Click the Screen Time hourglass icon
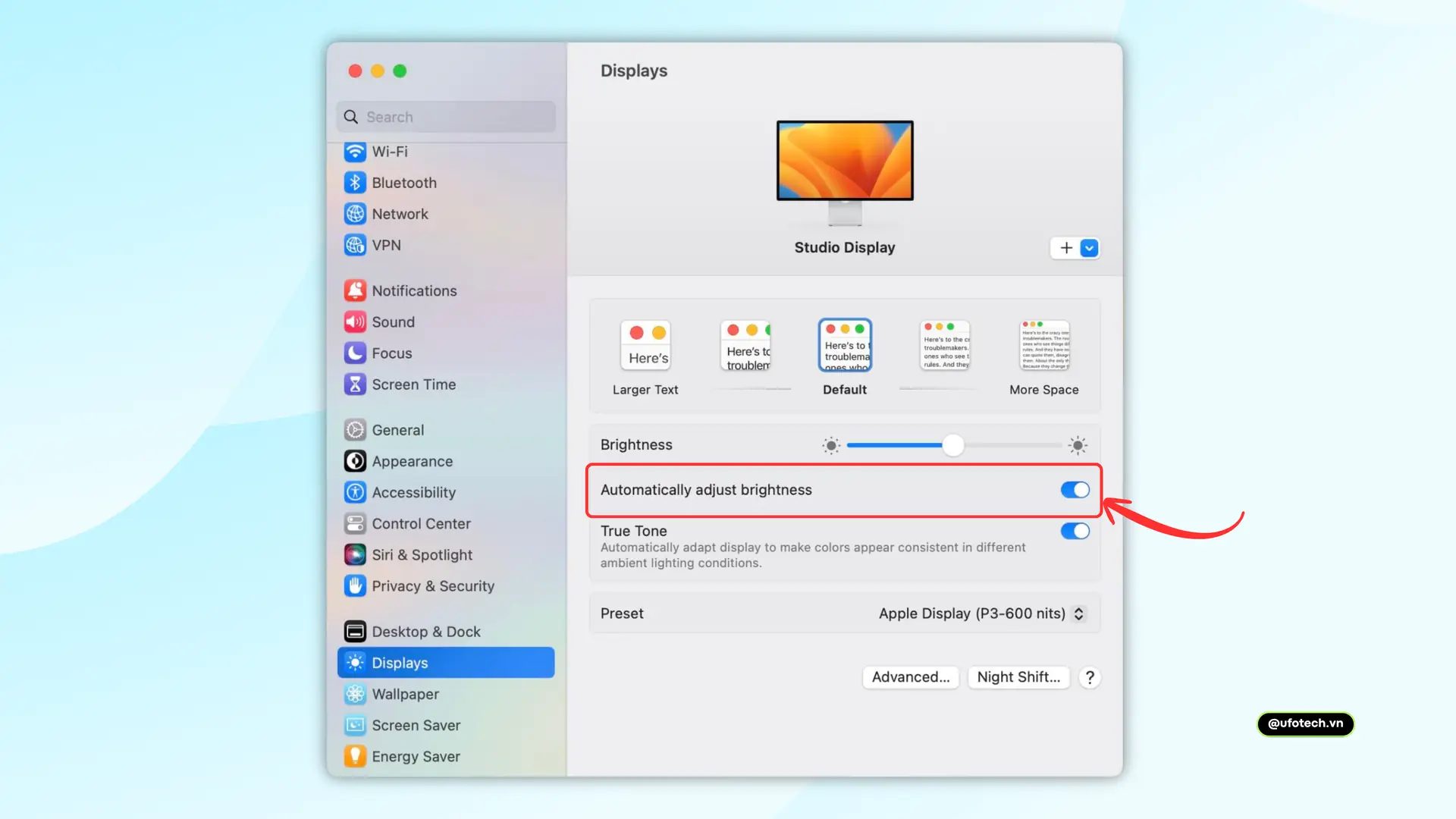The image size is (1456, 819). pyautogui.click(x=355, y=384)
